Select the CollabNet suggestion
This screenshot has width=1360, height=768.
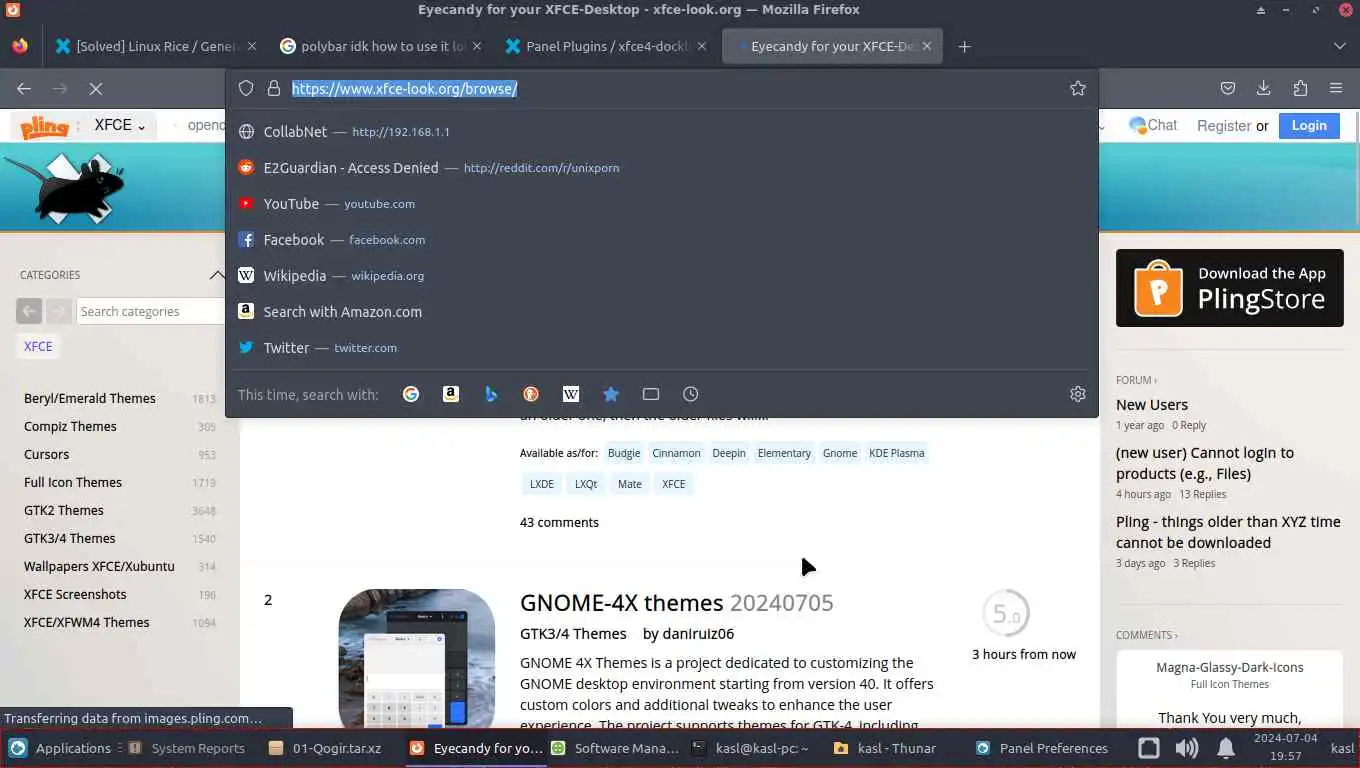660,132
